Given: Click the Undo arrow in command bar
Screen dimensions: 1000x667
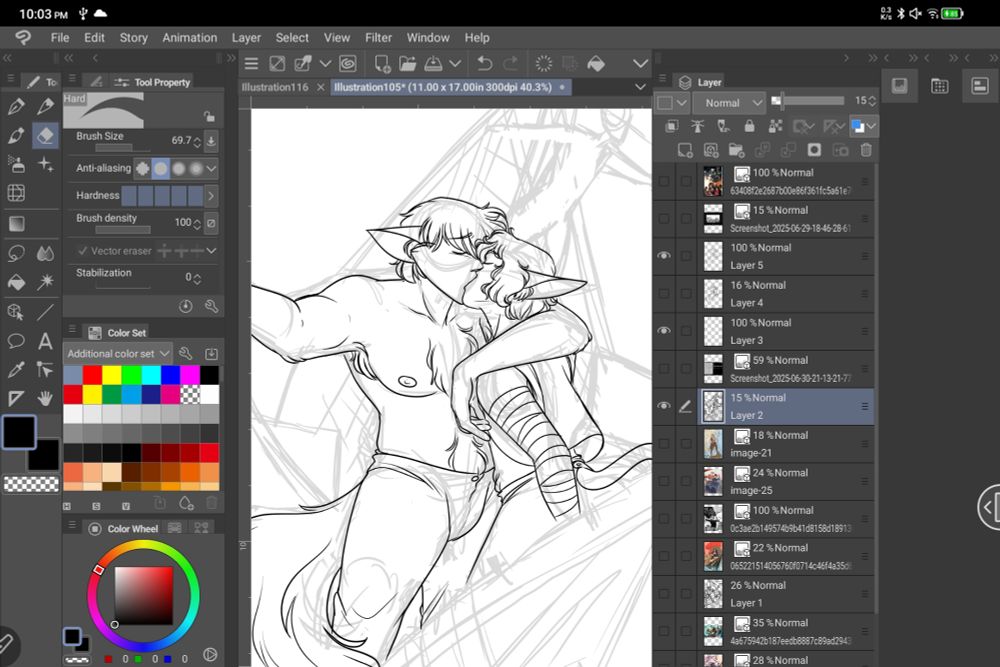Looking at the screenshot, I should coord(485,63).
